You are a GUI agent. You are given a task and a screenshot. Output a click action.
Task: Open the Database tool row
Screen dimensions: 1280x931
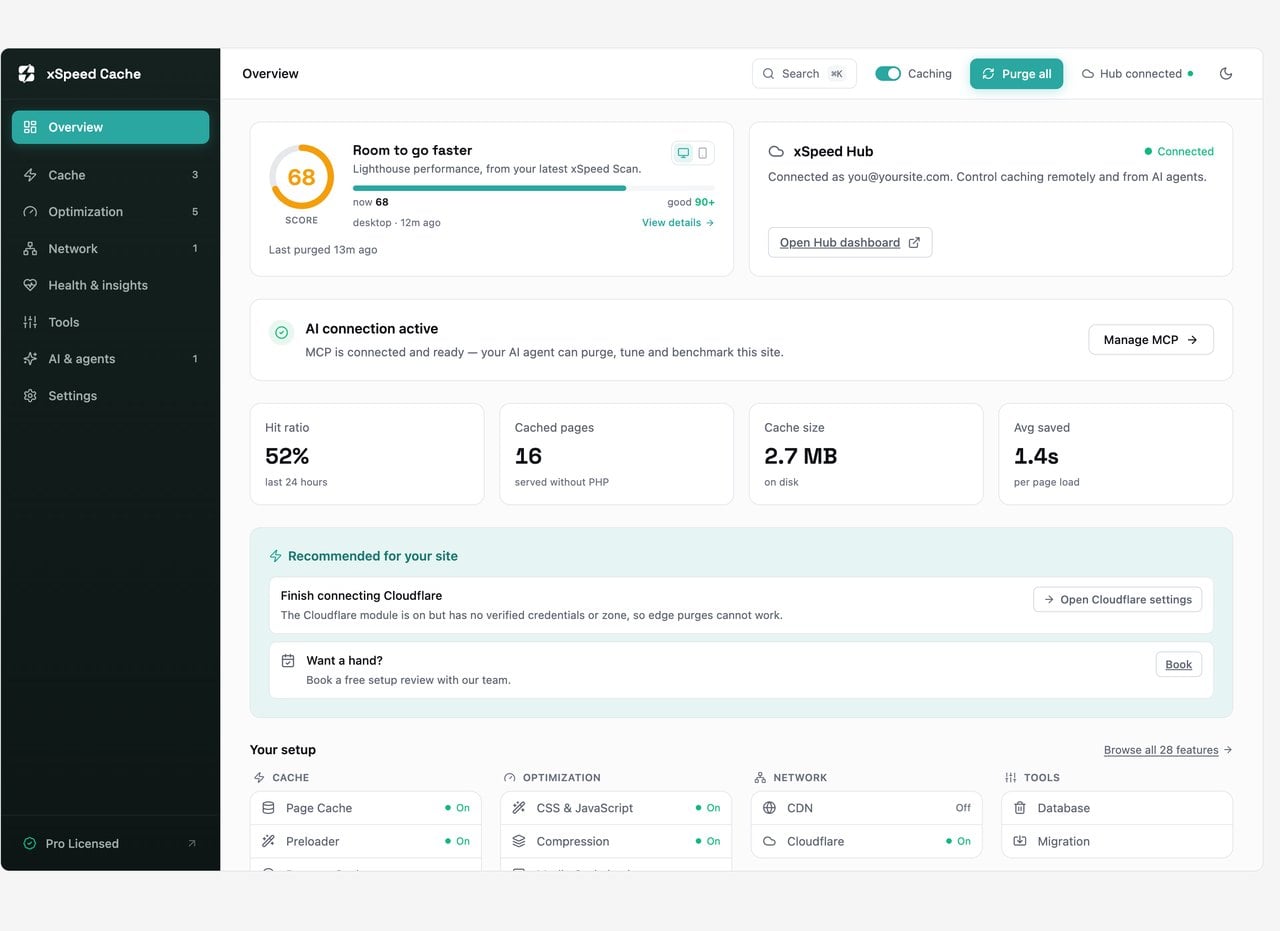click(1117, 808)
